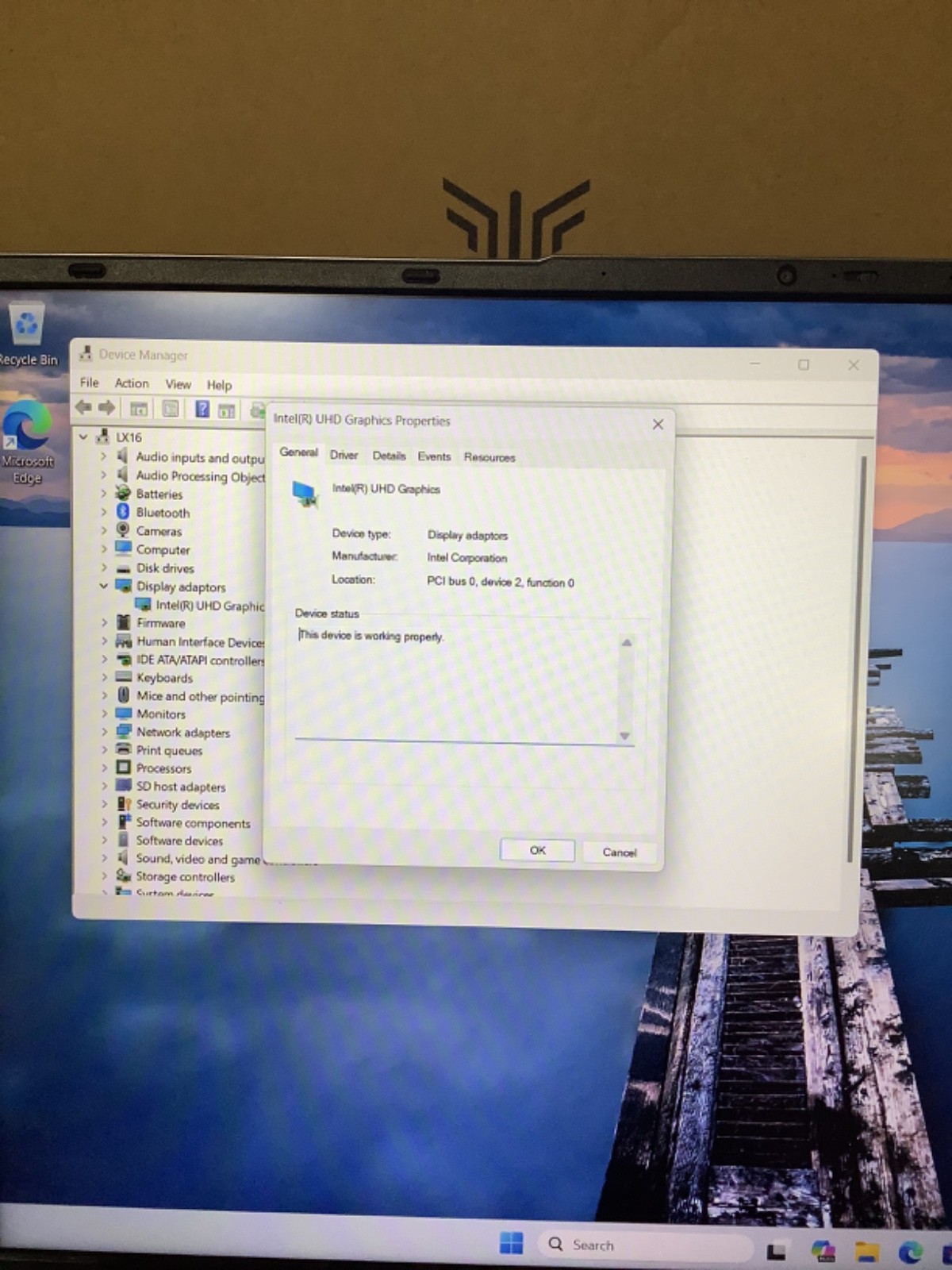Click Cancel in the Properties dialog
This screenshot has width=952, height=1270.
620,852
